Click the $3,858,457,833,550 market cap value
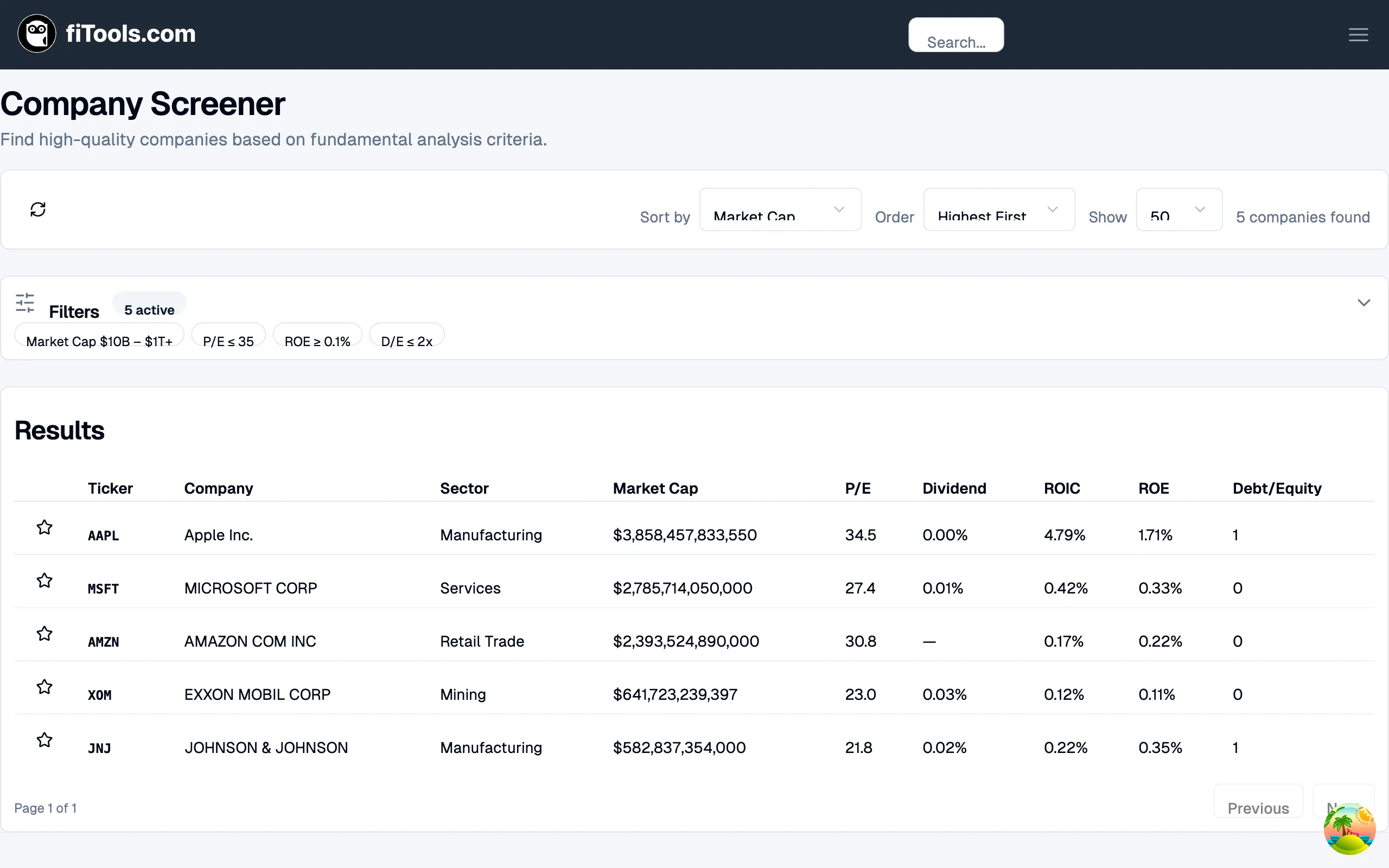 coord(685,535)
